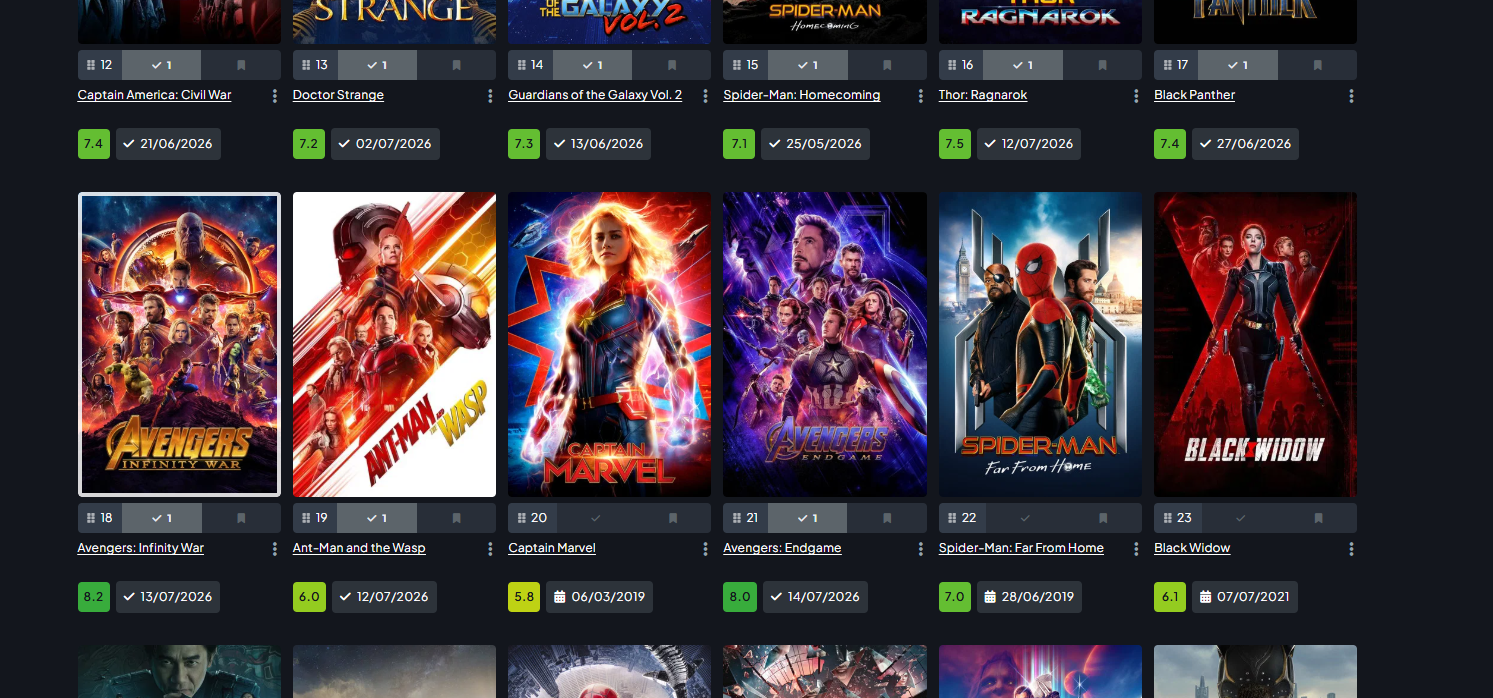Open Captain America: Civil War title link
This screenshot has height=698, width=1493.
tap(154, 95)
